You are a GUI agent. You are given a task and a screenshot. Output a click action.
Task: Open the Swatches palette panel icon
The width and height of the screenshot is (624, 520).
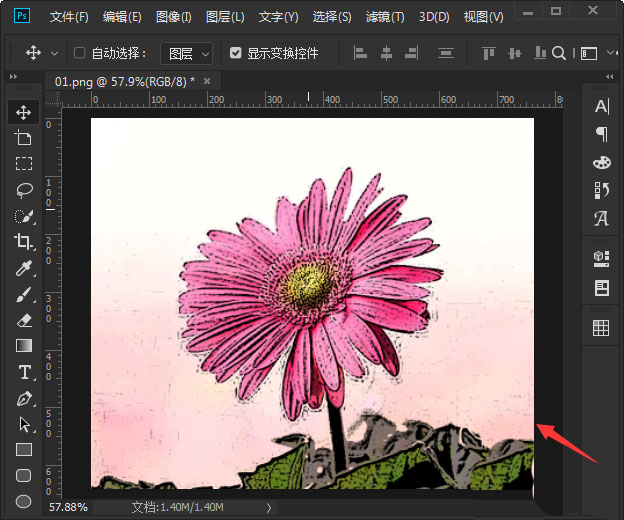601,162
